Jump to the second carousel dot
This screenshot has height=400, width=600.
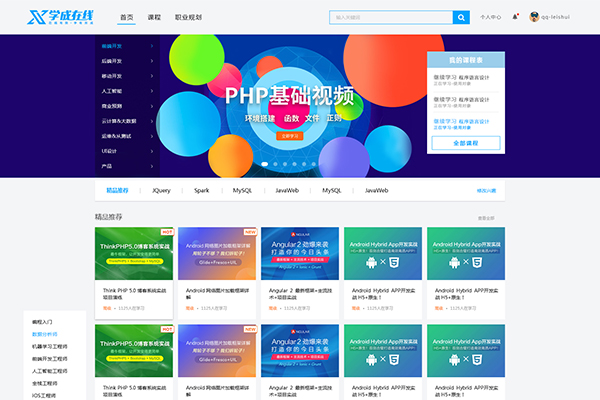point(275,164)
